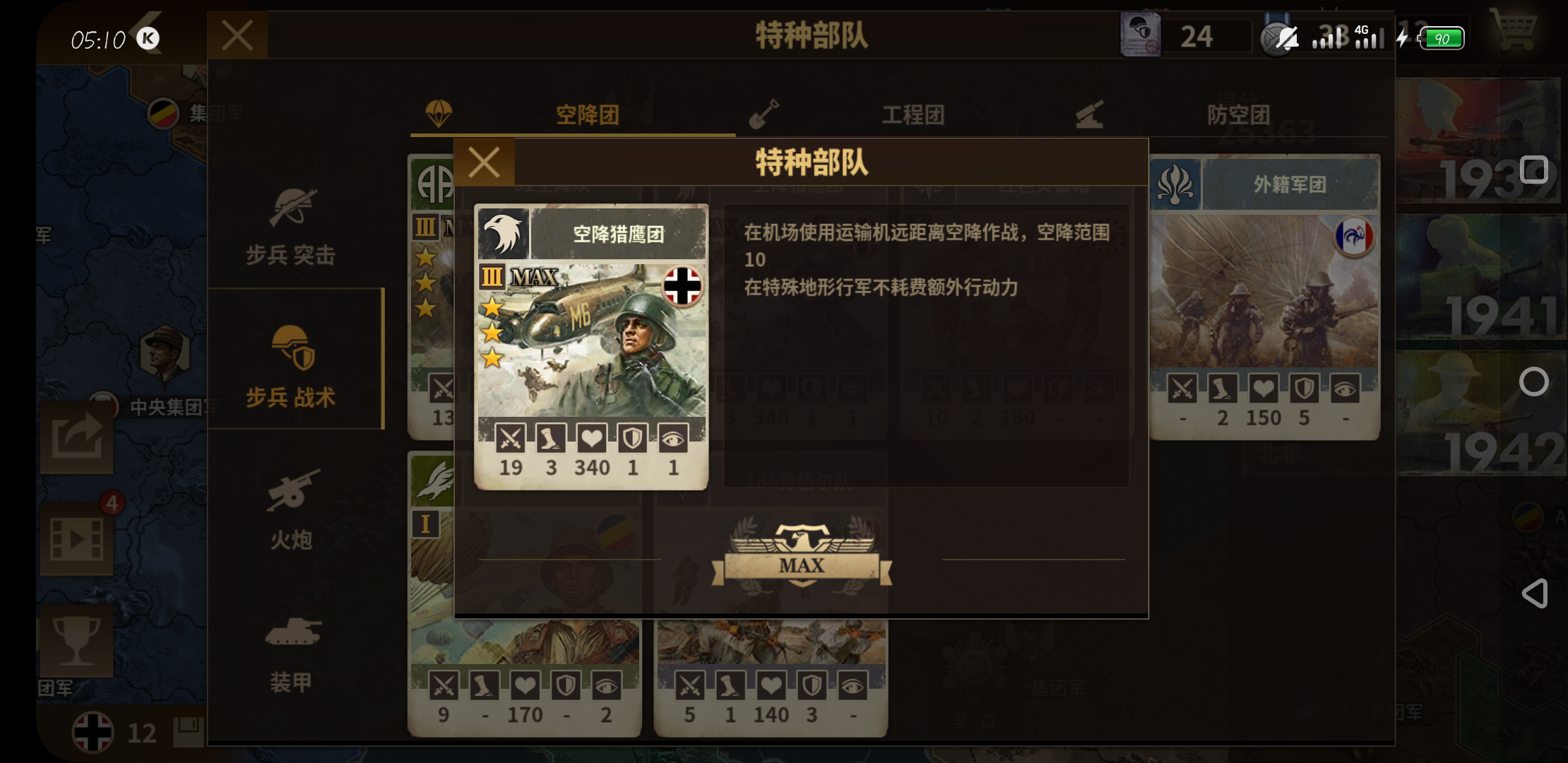Tap the 空降猎鹰团 unit card portrait
The height and width of the screenshot is (763, 1568).
click(x=591, y=340)
